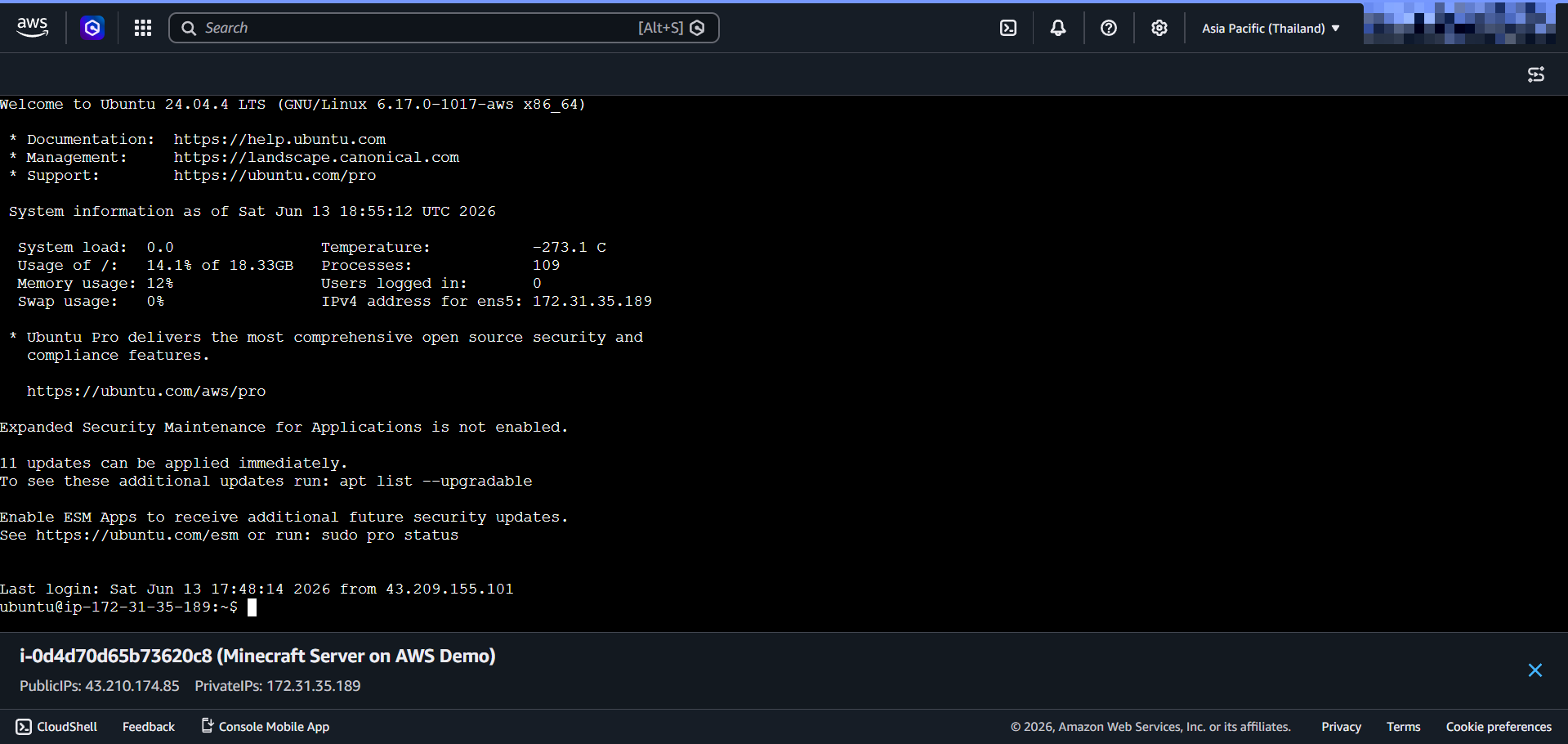This screenshot has height=744, width=1568.
Task: Click the Processes 109 value
Action: point(546,265)
